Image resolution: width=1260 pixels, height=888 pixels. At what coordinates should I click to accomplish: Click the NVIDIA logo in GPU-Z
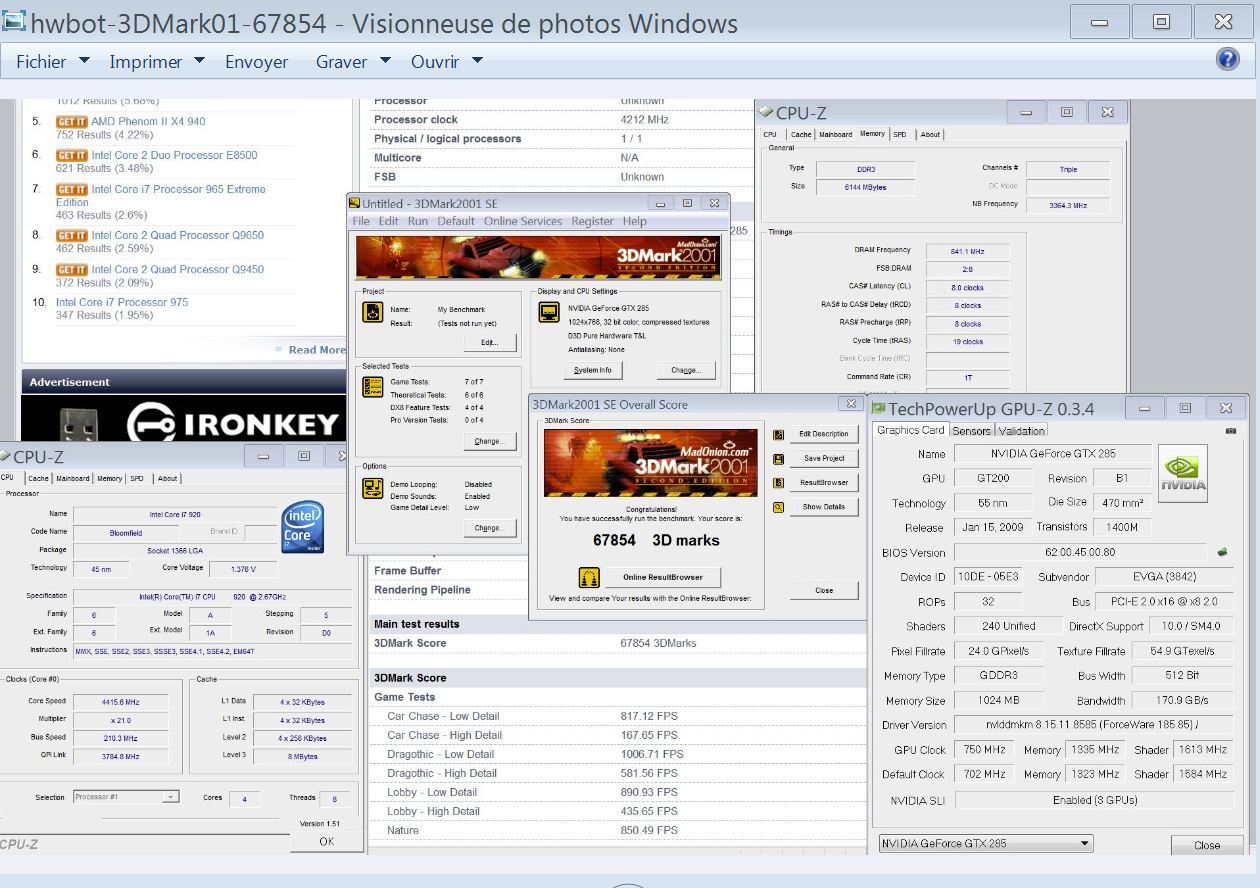[1183, 473]
